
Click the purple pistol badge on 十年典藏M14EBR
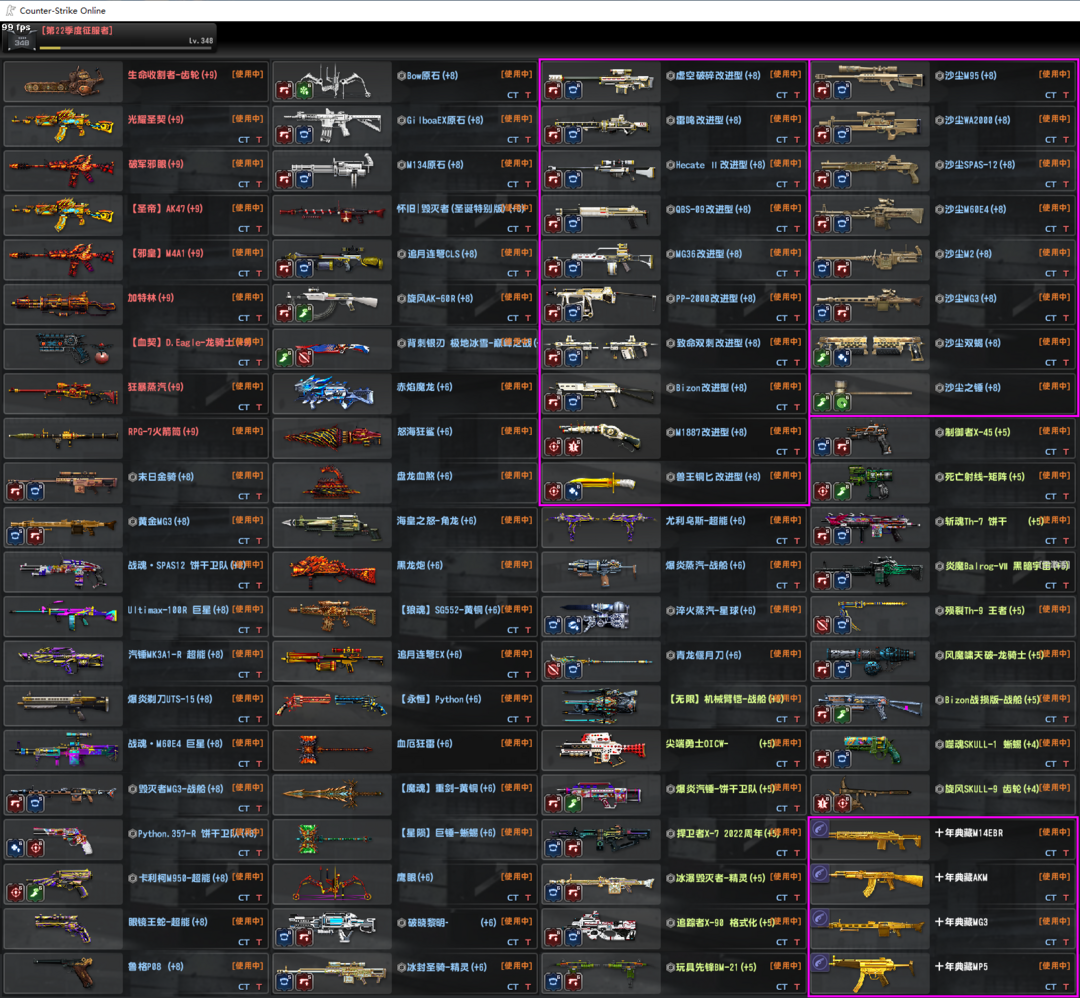coord(820,829)
